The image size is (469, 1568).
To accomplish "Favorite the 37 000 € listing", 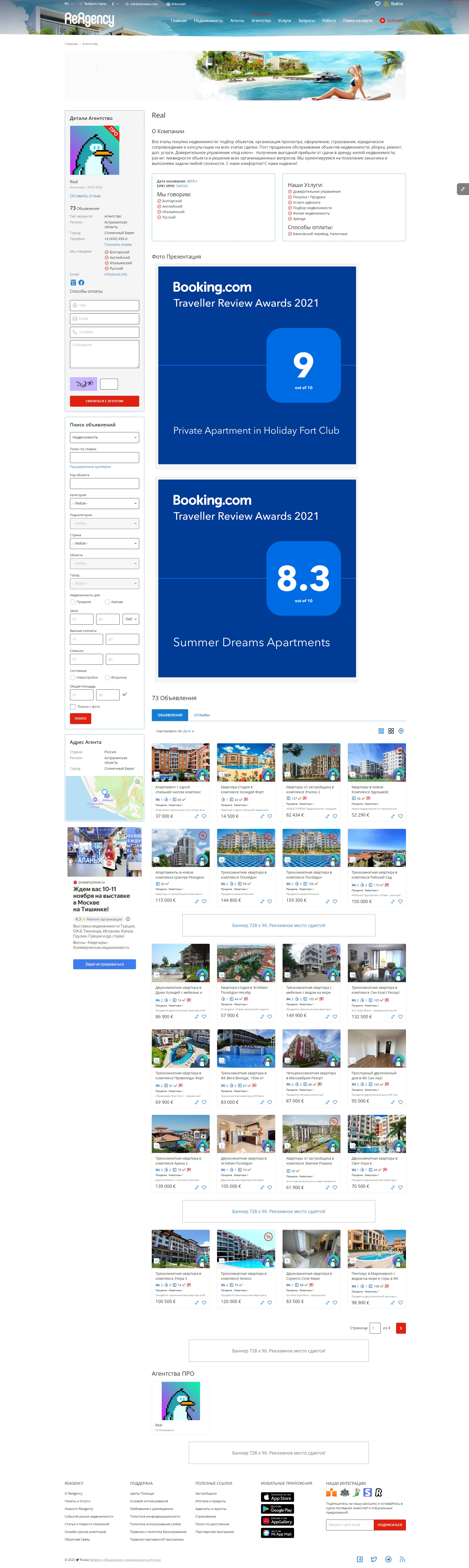I will coord(204,816).
